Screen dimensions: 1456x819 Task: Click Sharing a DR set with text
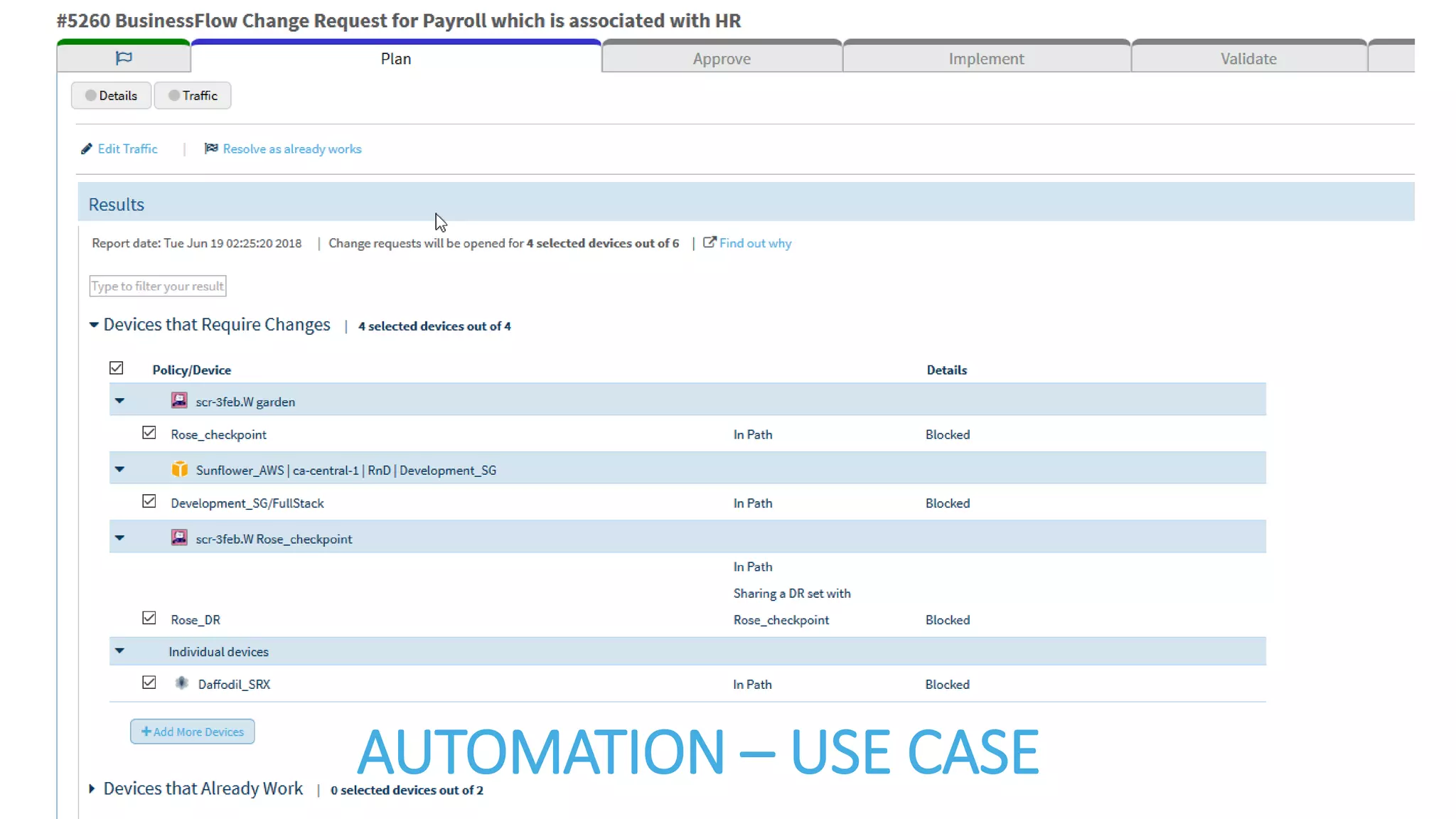(792, 593)
